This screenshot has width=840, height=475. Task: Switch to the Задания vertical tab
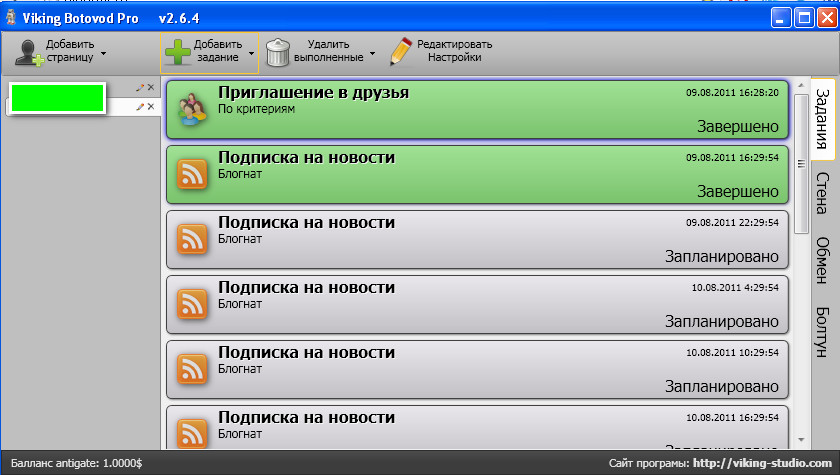tap(822, 119)
